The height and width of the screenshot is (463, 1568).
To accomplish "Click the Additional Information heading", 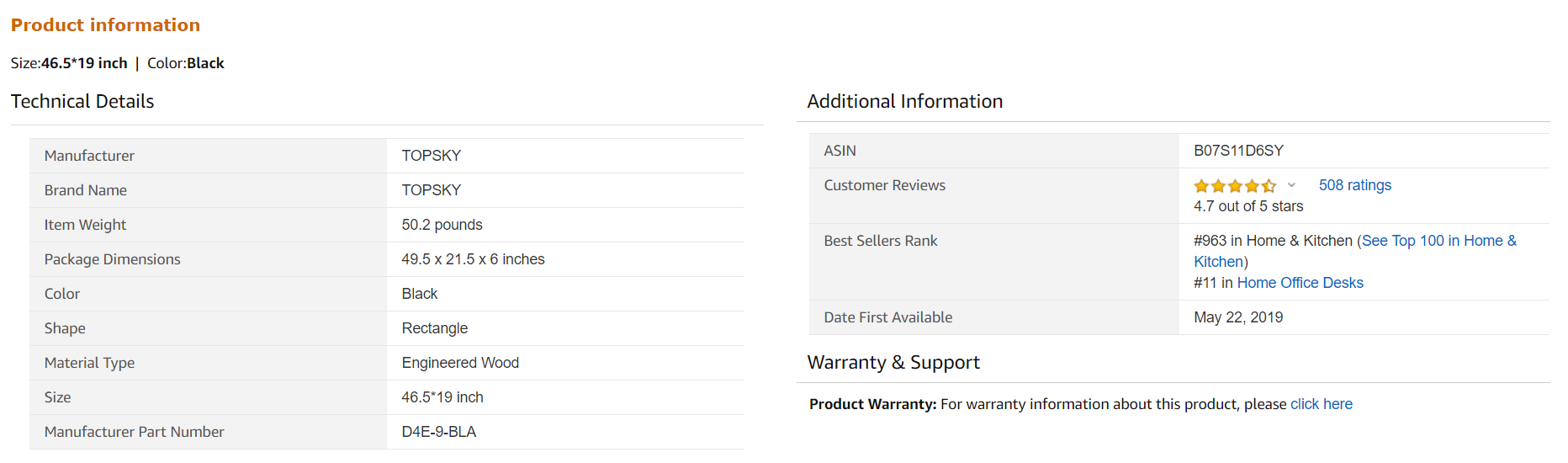I will (x=904, y=101).
